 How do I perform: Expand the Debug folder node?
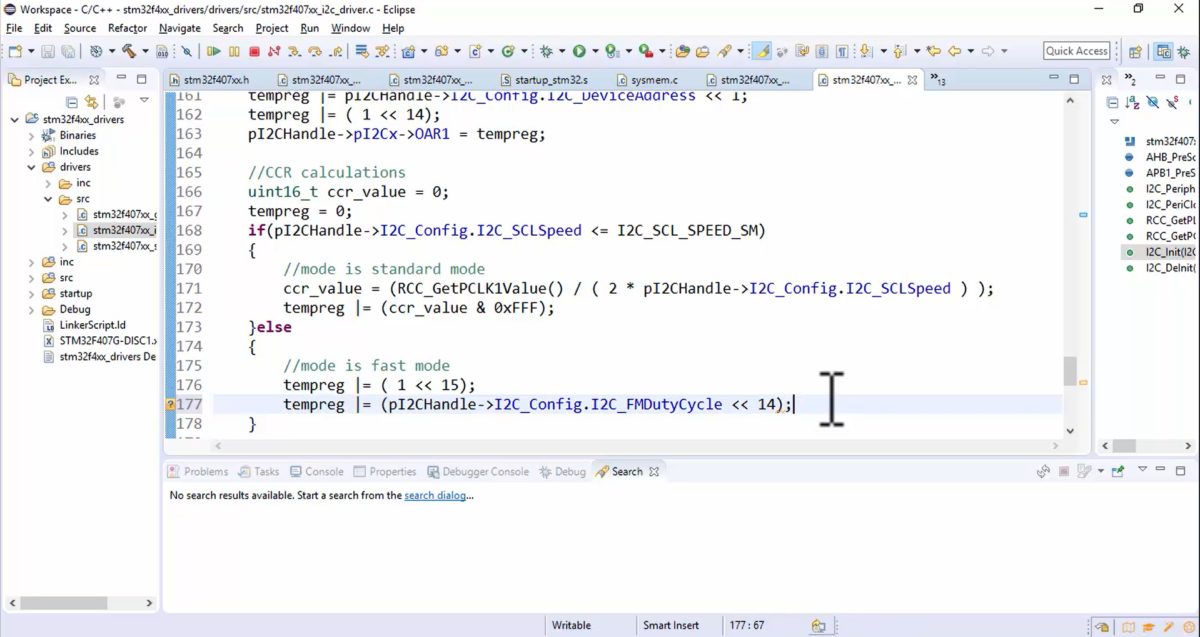coord(31,309)
